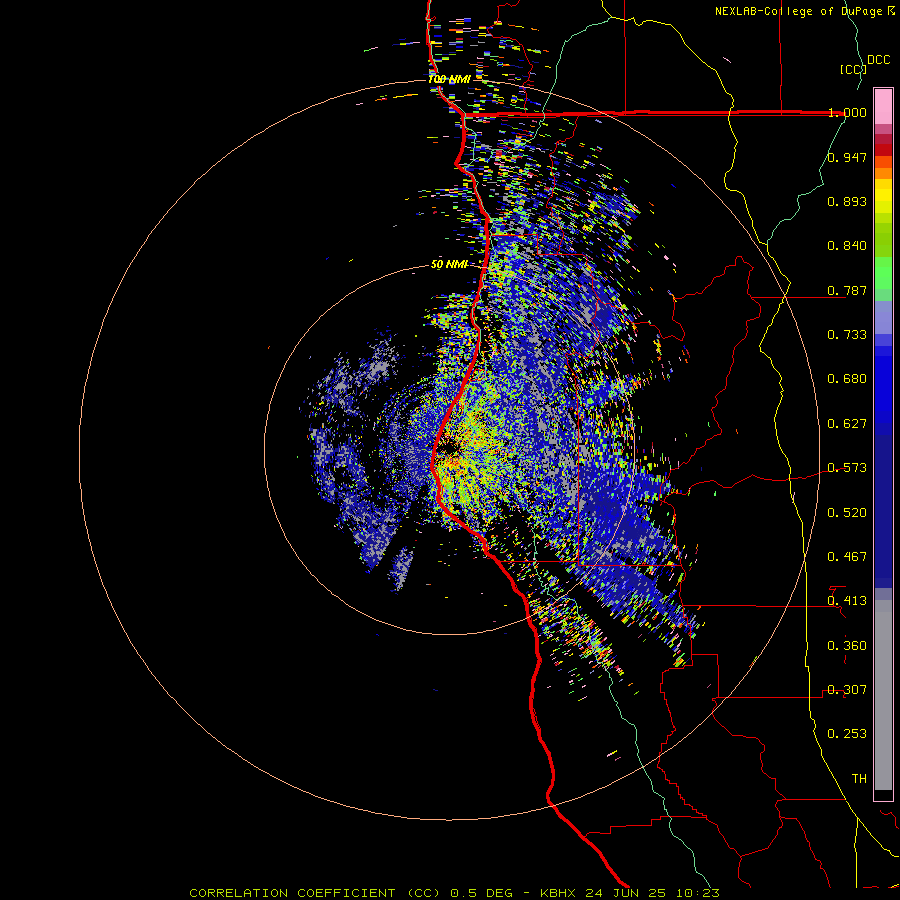
Task: Click the DCC label above the color bar
Action: pos(879,60)
